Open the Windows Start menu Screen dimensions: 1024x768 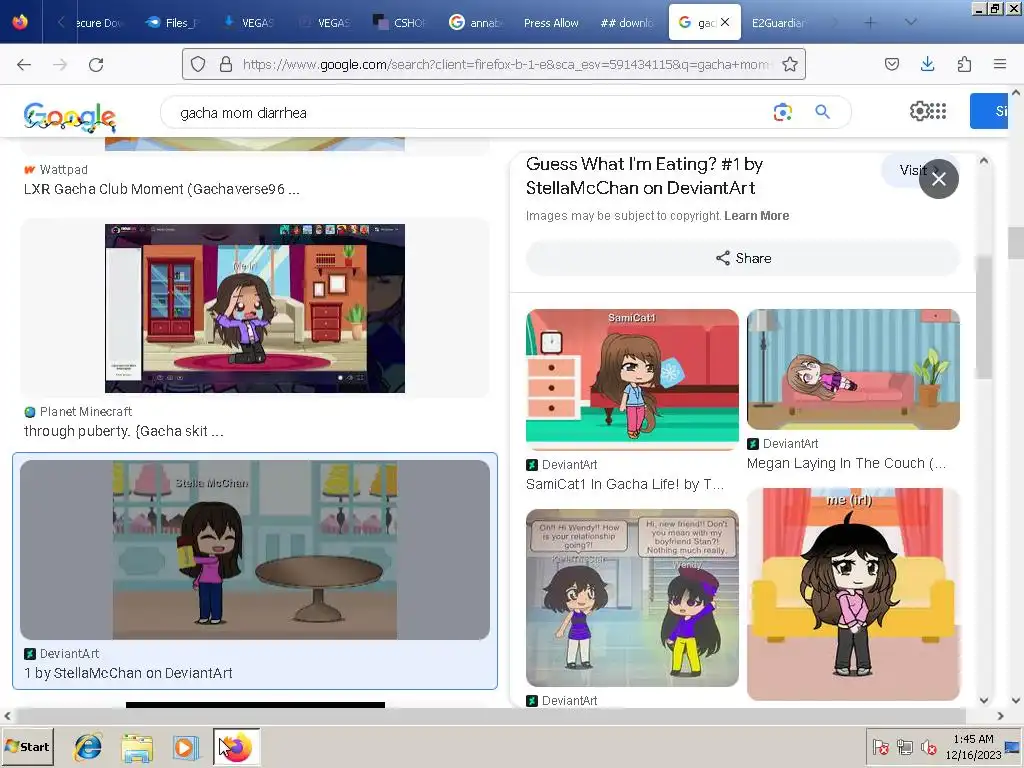[27, 746]
